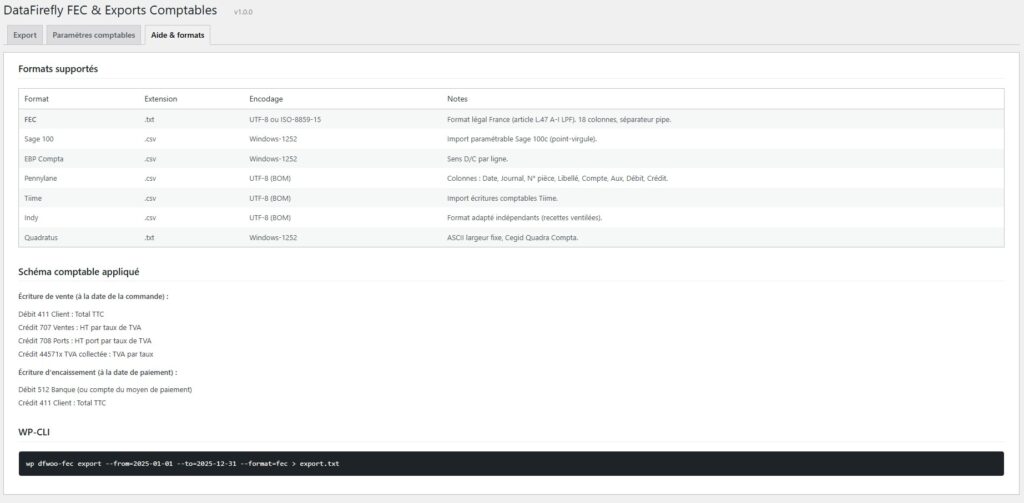The image size is (1024, 503).
Task: Click UTF-8 (BOM) in Pennylane row
Action: pyautogui.click(x=270, y=178)
